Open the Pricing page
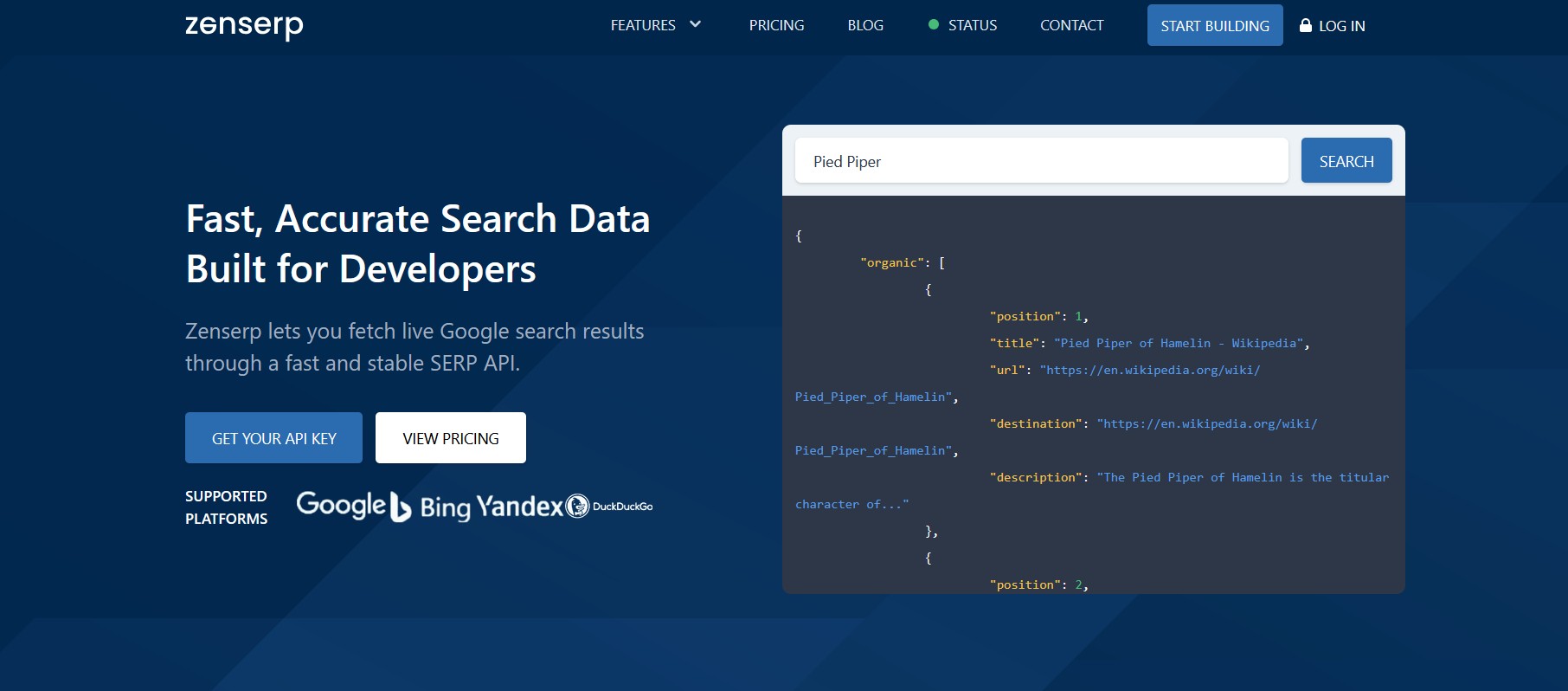The width and height of the screenshot is (1568, 691). (x=776, y=26)
